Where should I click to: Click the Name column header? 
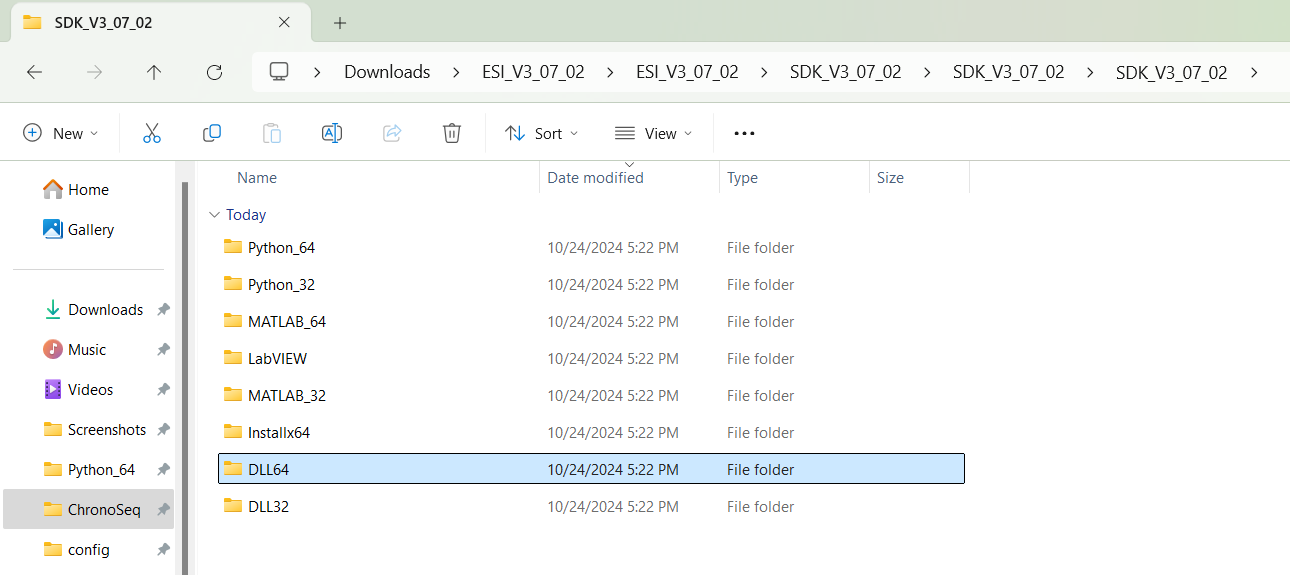point(257,178)
